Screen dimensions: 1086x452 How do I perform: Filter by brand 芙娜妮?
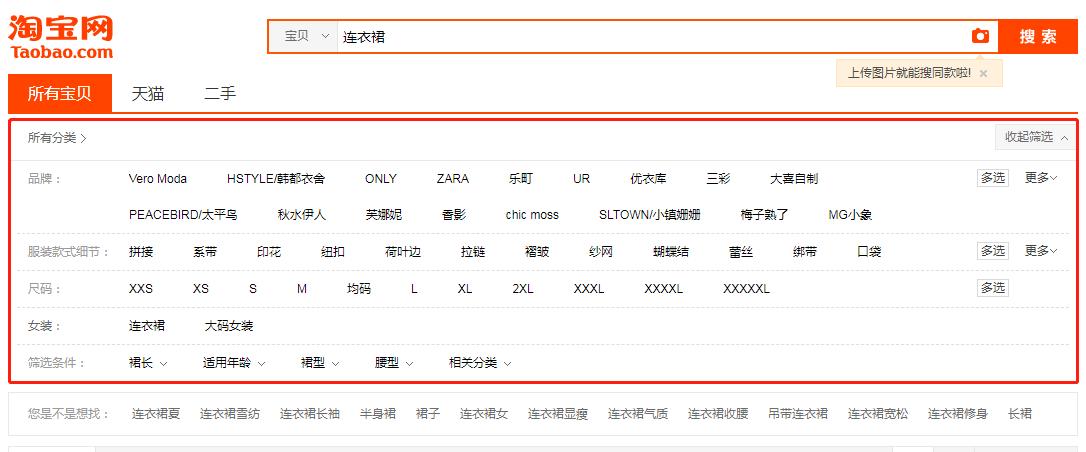click(x=384, y=215)
